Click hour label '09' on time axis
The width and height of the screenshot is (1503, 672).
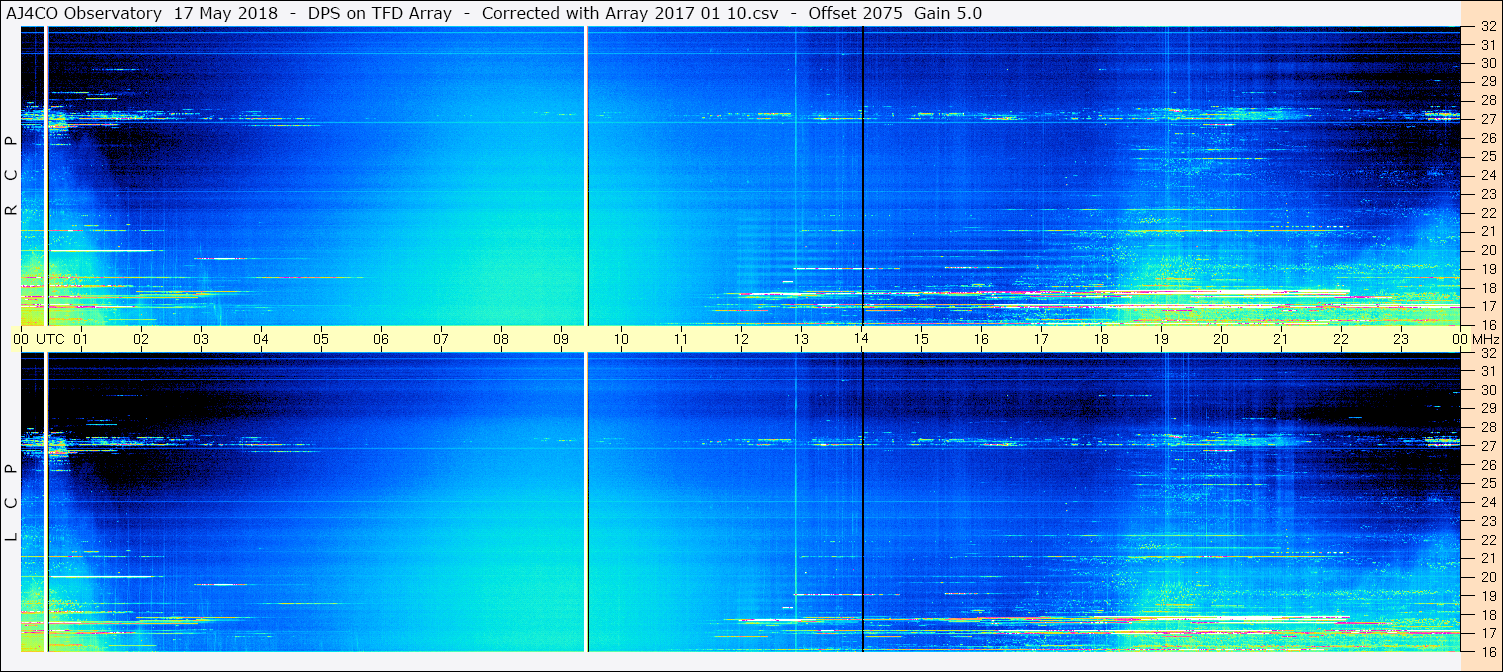pyautogui.click(x=561, y=339)
